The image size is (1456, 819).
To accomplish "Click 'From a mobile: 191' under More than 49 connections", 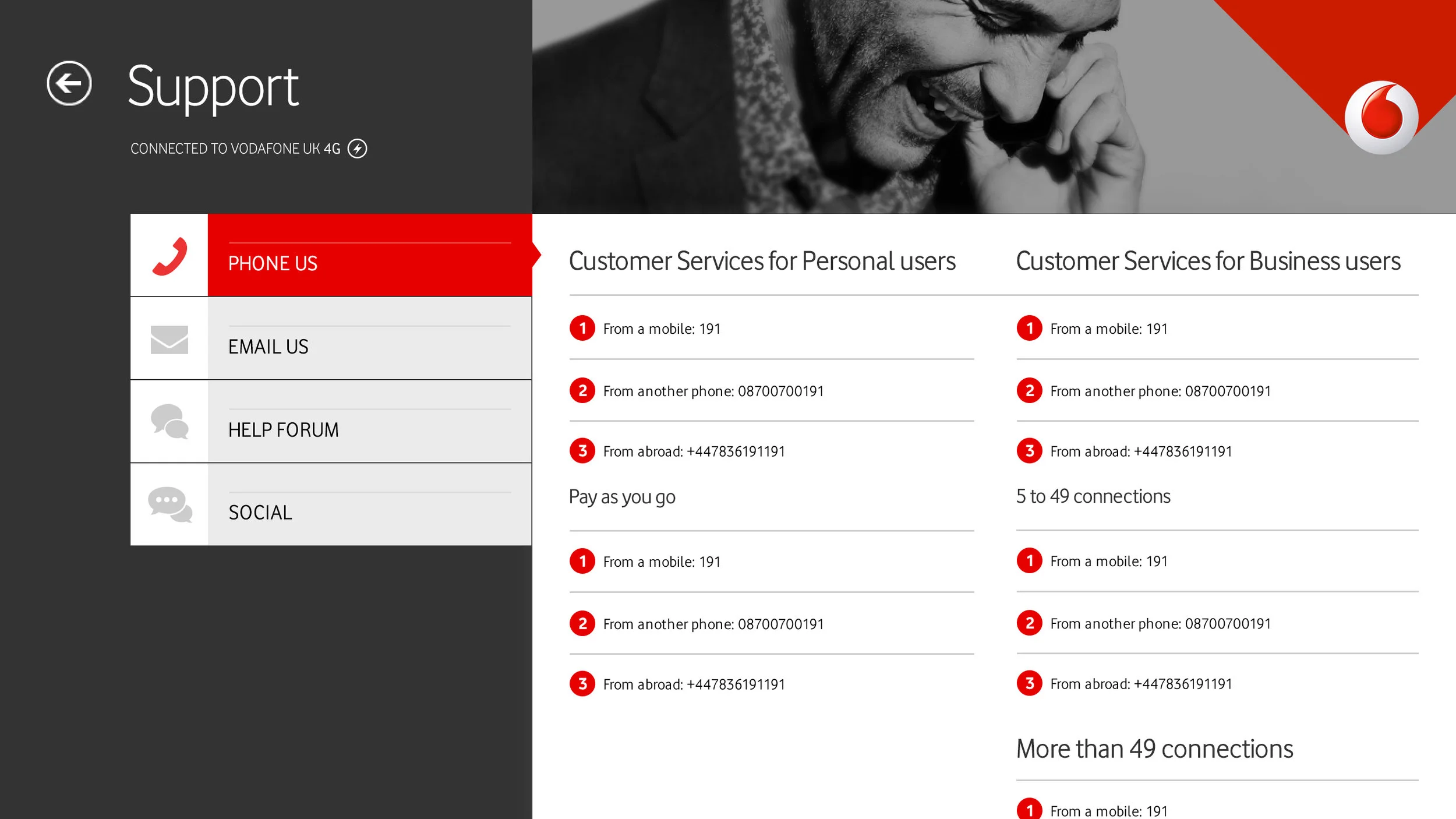I will coord(1109,811).
